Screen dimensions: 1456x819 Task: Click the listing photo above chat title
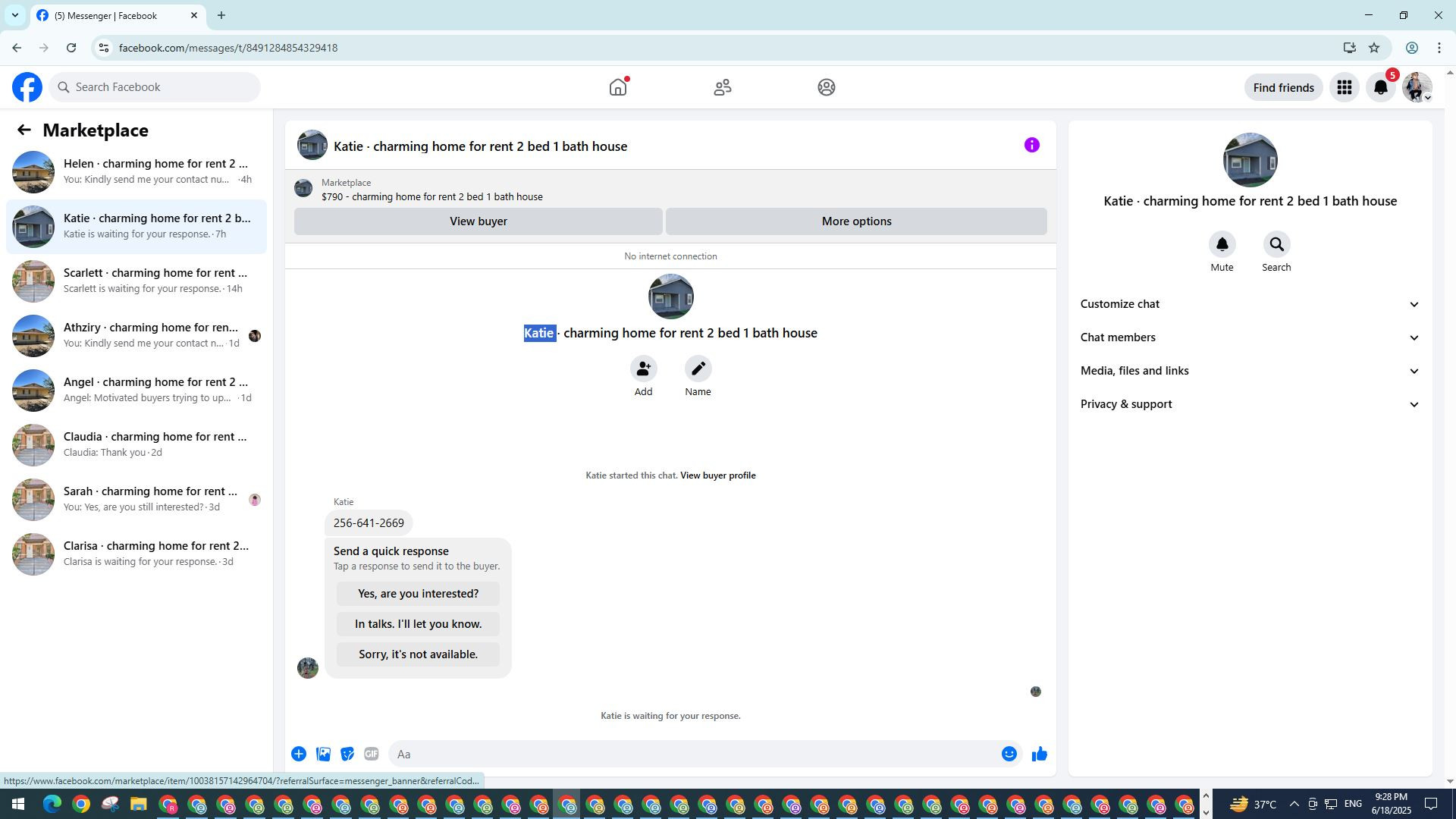pos(670,297)
